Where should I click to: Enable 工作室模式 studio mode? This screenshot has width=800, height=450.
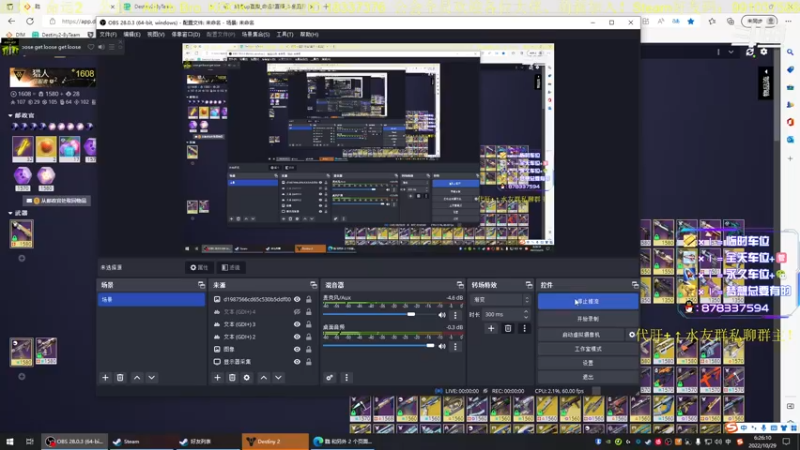click(x=588, y=349)
